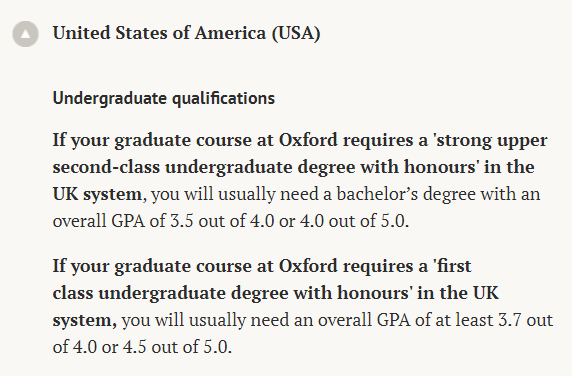Click the bold word 'system,'

point(85,320)
